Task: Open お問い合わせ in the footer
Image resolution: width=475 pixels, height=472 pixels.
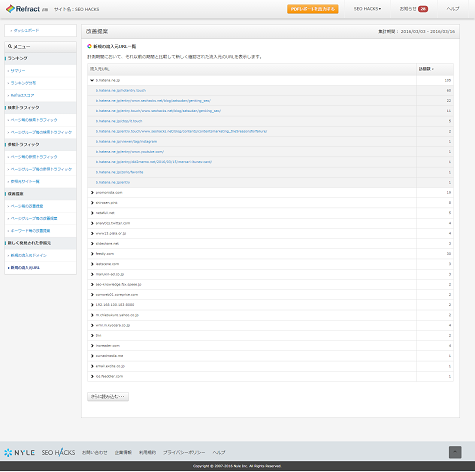Action: click(95, 452)
